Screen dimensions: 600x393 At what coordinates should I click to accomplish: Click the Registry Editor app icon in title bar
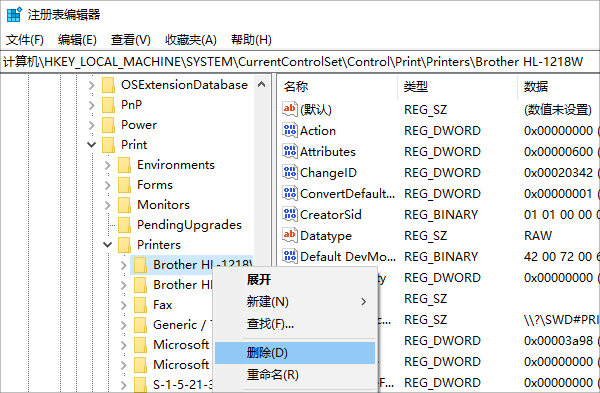(15, 15)
